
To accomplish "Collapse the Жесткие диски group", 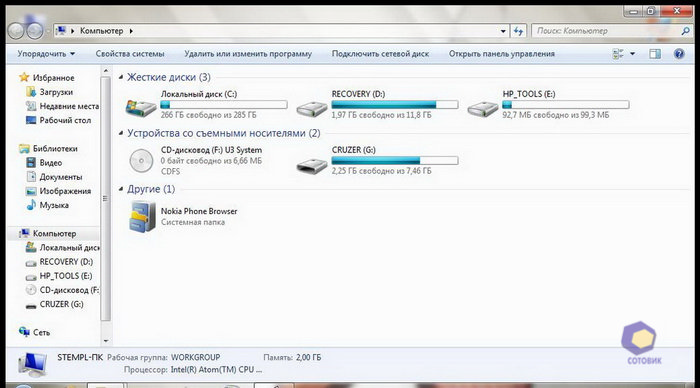I will pos(121,77).
